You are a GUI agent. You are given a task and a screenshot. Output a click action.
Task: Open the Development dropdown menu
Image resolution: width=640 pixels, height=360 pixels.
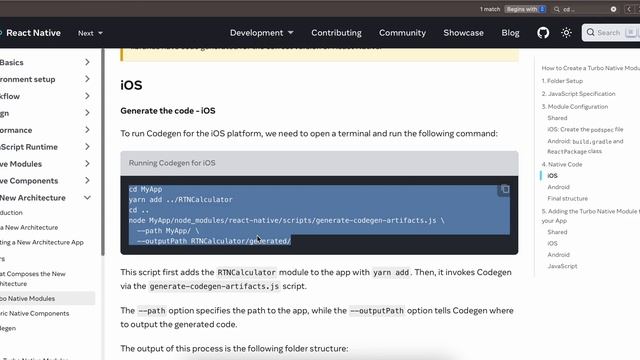click(x=261, y=33)
